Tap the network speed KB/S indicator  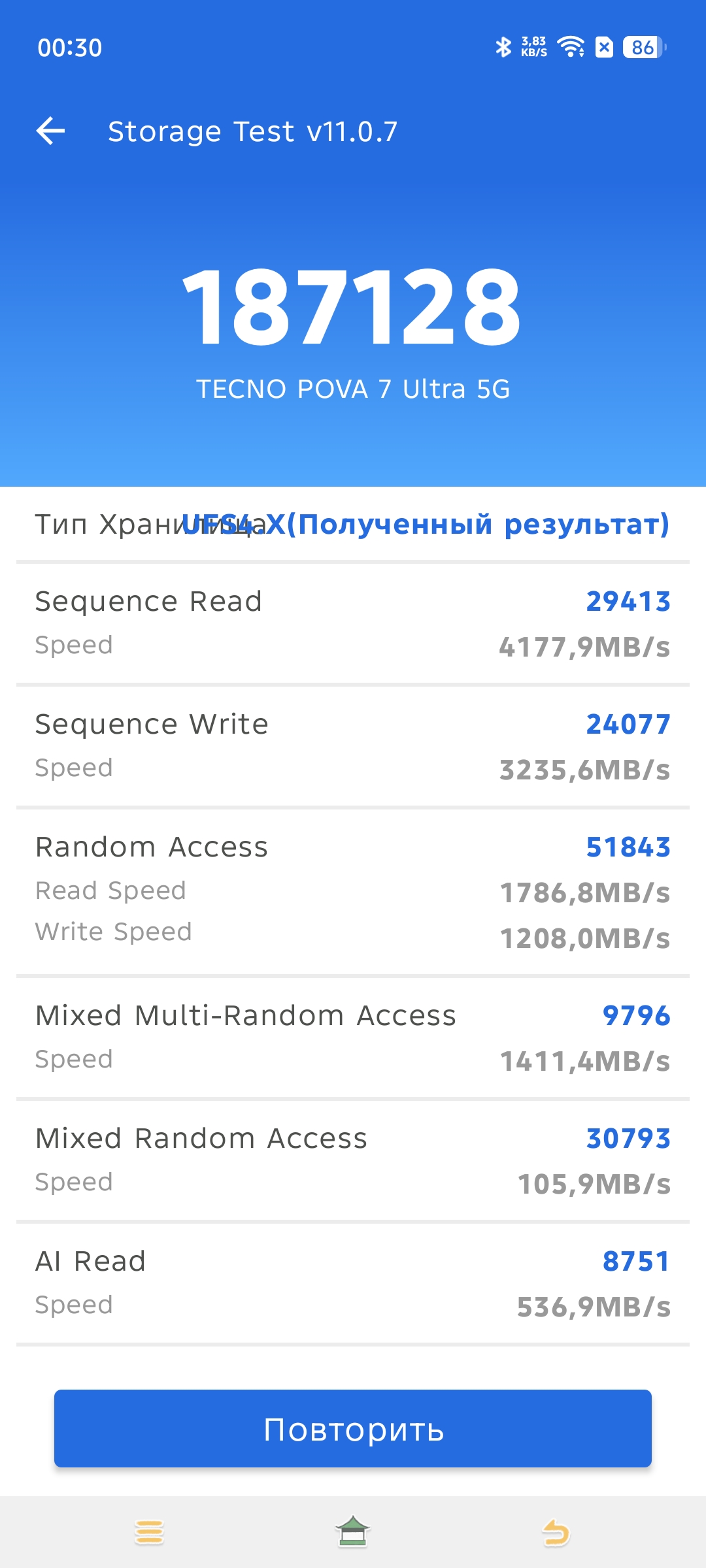tap(534, 47)
